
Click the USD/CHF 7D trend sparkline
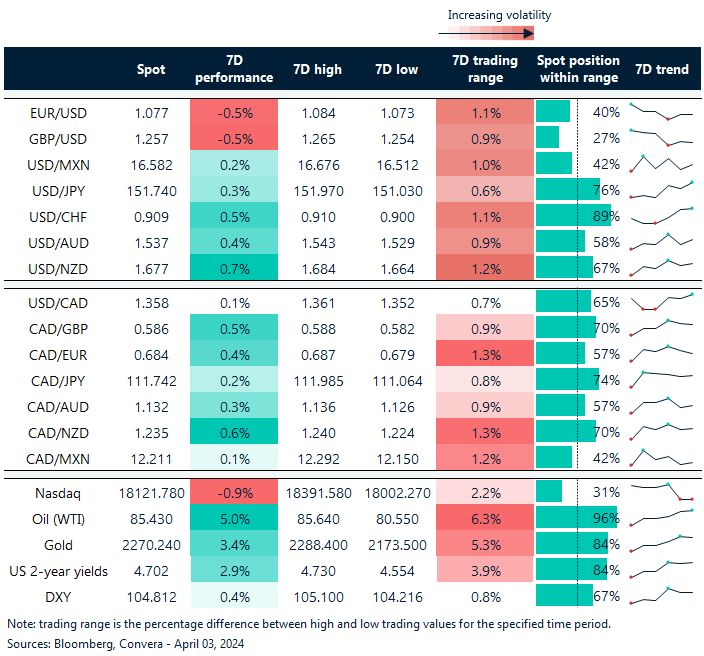[x=661, y=216]
